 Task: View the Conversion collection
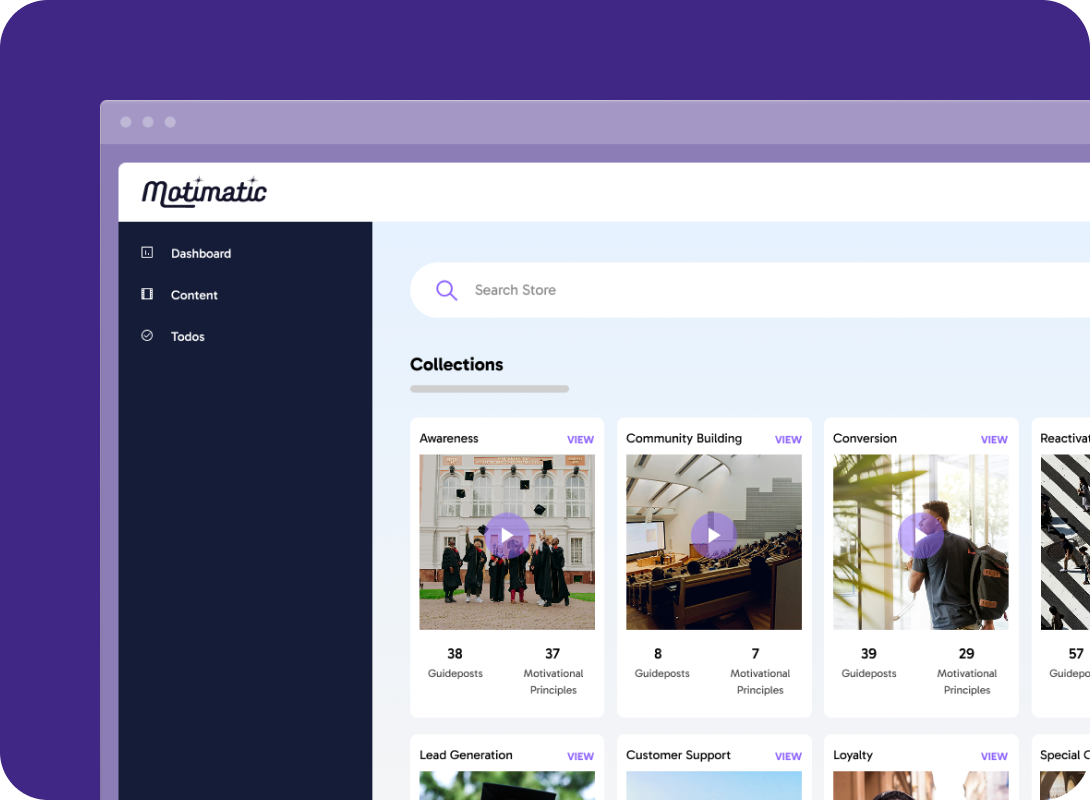[x=994, y=439]
